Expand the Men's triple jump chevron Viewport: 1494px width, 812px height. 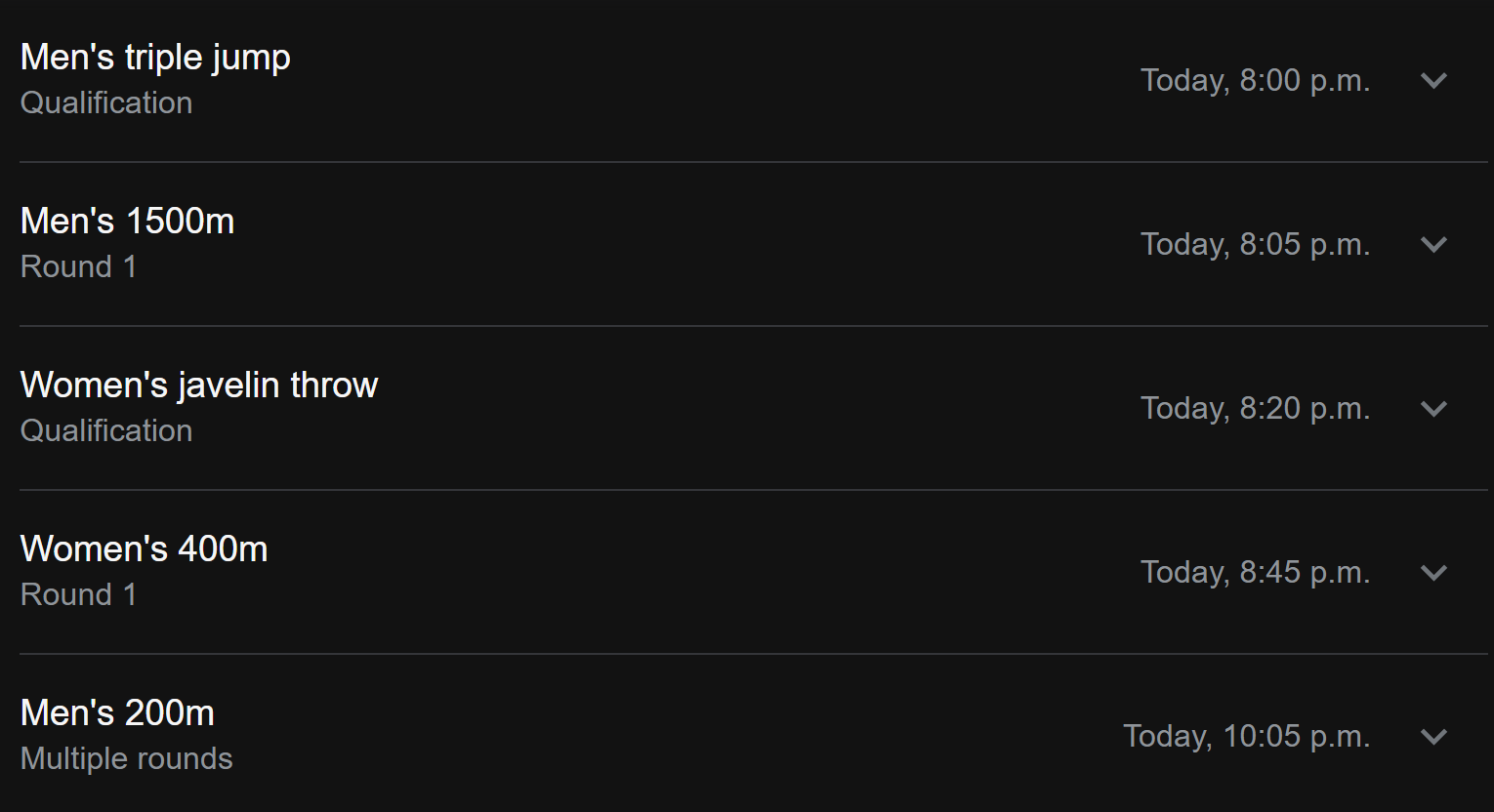[x=1433, y=80]
